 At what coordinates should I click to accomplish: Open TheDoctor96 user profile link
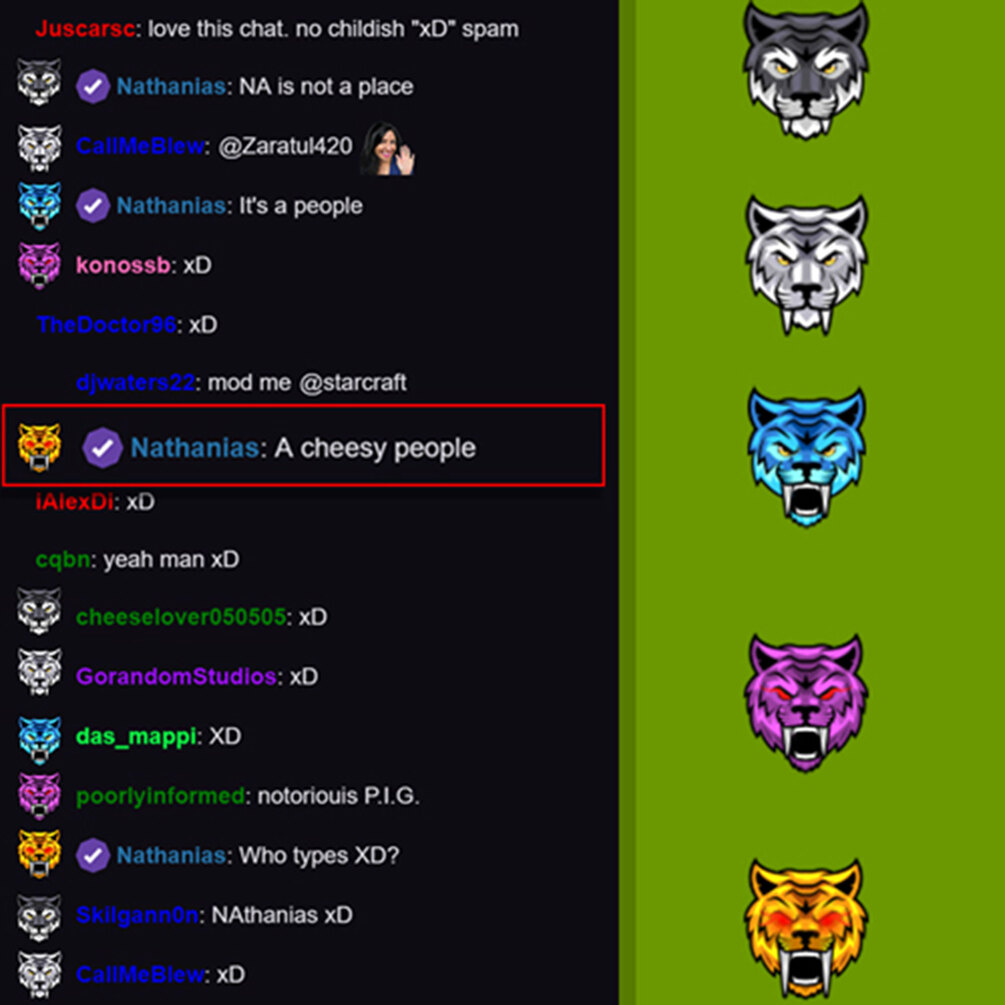(106, 324)
